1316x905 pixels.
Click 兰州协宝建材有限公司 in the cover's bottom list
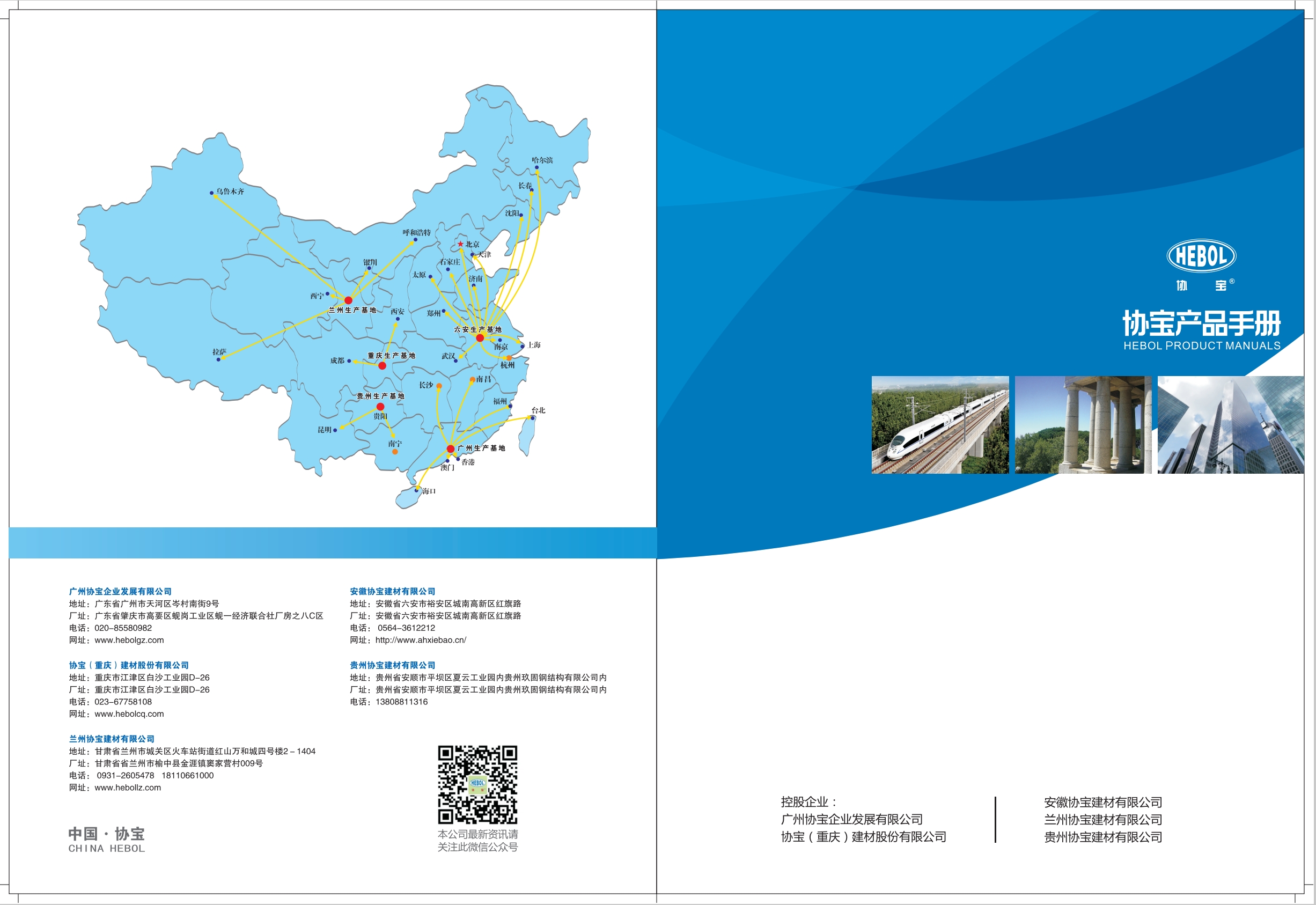pos(1103,820)
